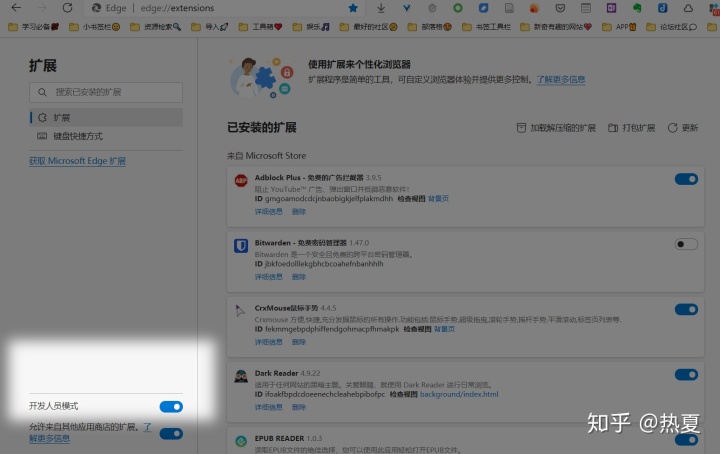Click 删除 to remove CrxMouse
This screenshot has width=720, height=454.
click(298, 342)
